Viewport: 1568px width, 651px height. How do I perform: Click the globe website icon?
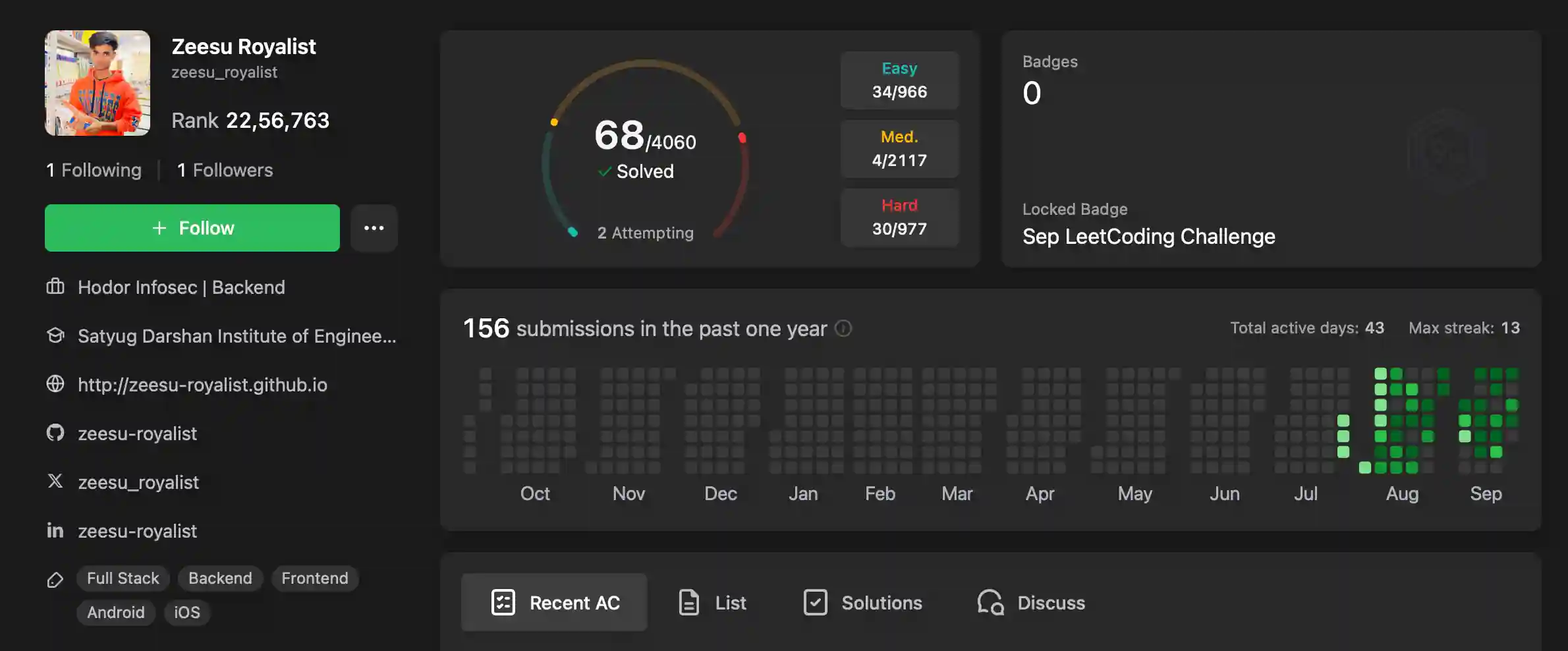tap(55, 383)
